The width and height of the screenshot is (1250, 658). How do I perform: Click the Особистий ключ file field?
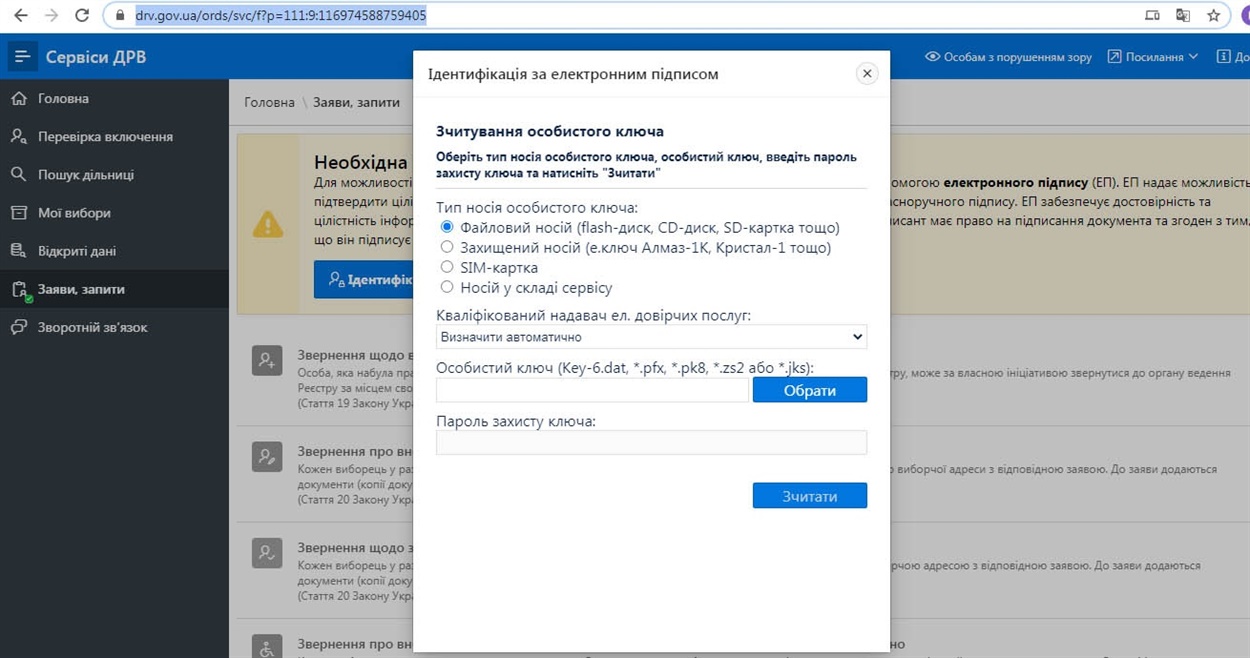click(592, 390)
